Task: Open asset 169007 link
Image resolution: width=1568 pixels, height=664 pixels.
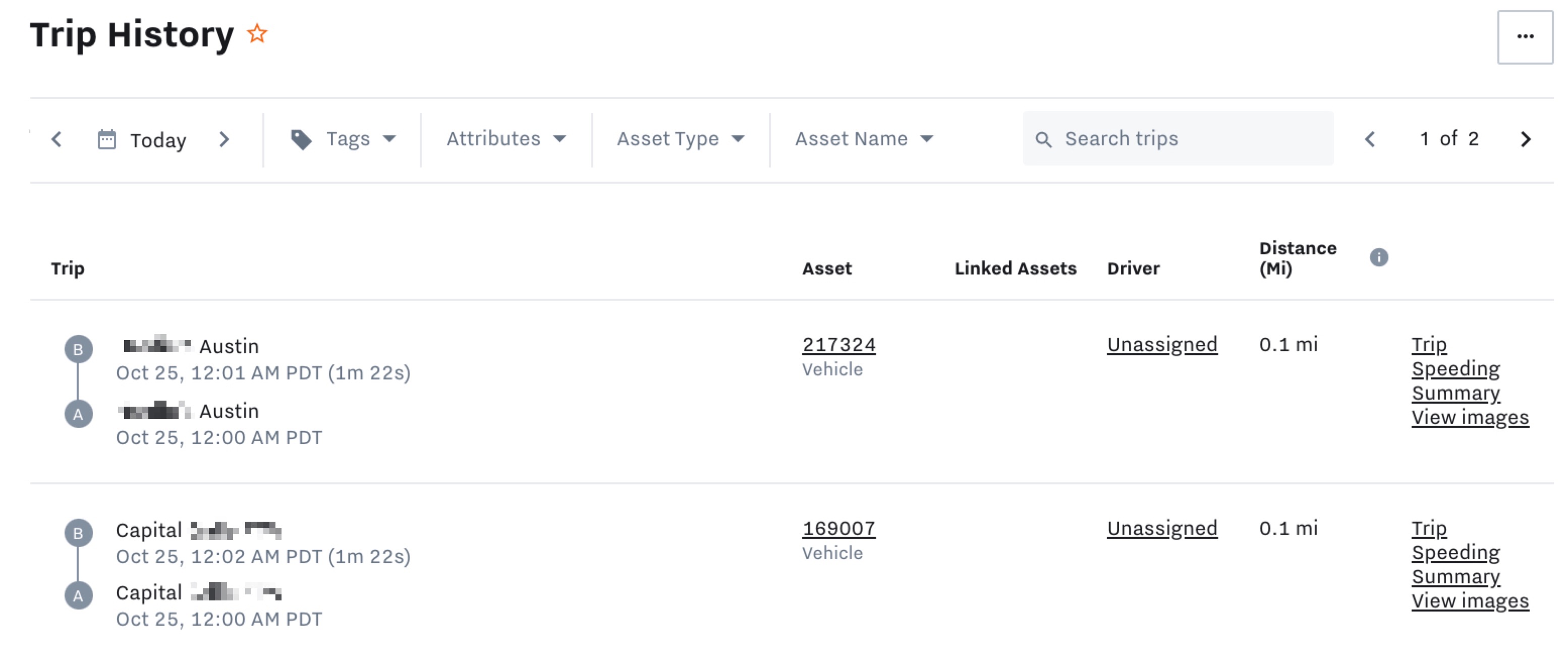Action: point(838,528)
